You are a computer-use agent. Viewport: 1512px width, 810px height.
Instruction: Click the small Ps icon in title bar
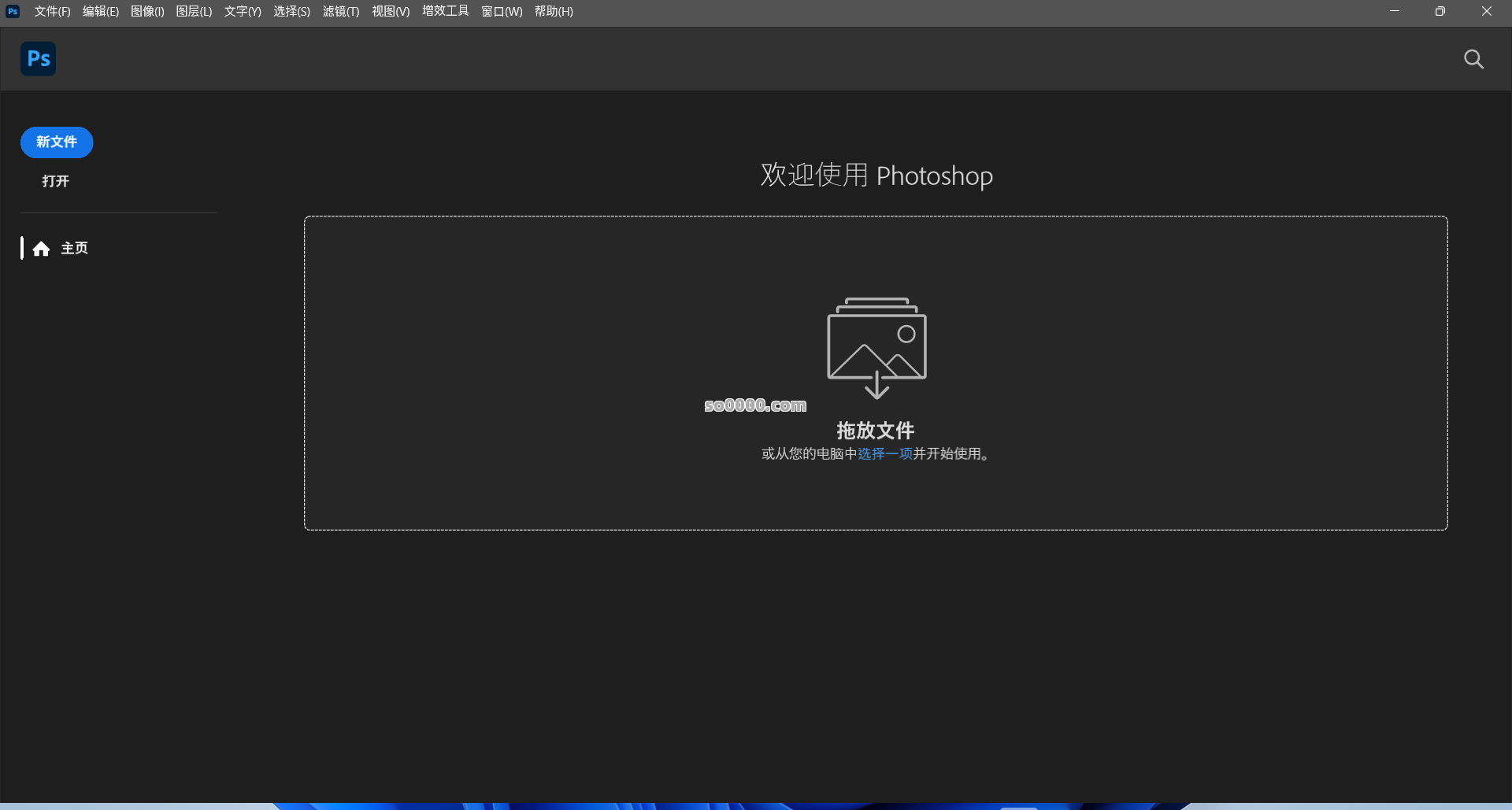[13, 11]
